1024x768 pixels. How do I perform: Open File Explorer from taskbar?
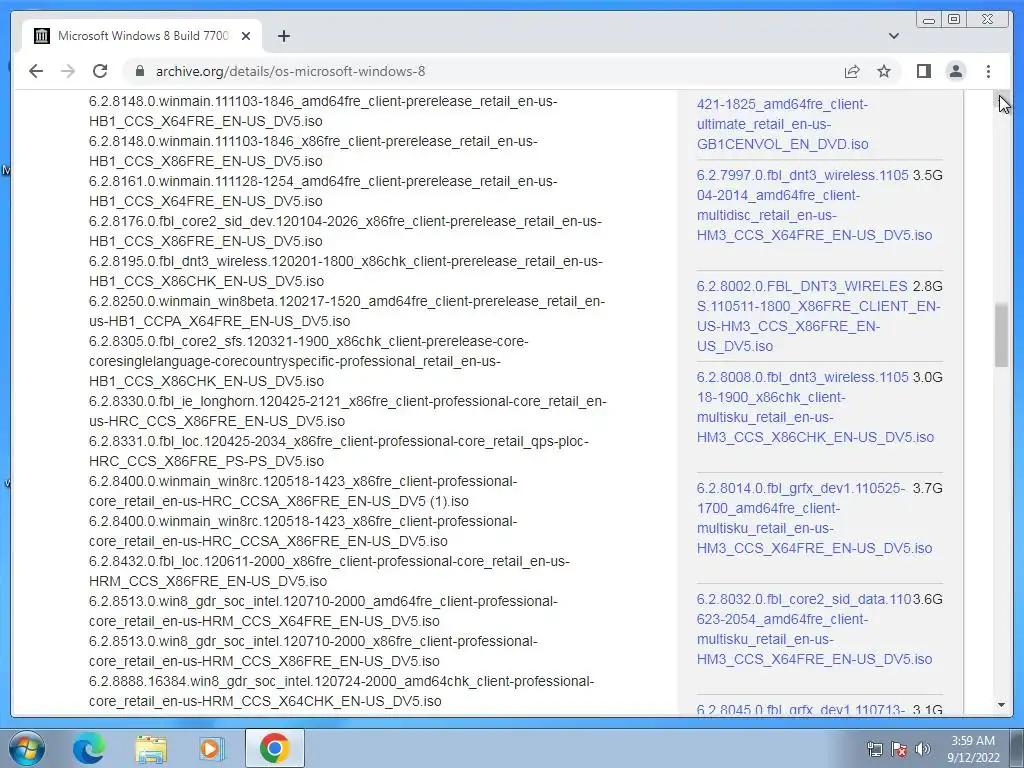(150, 748)
